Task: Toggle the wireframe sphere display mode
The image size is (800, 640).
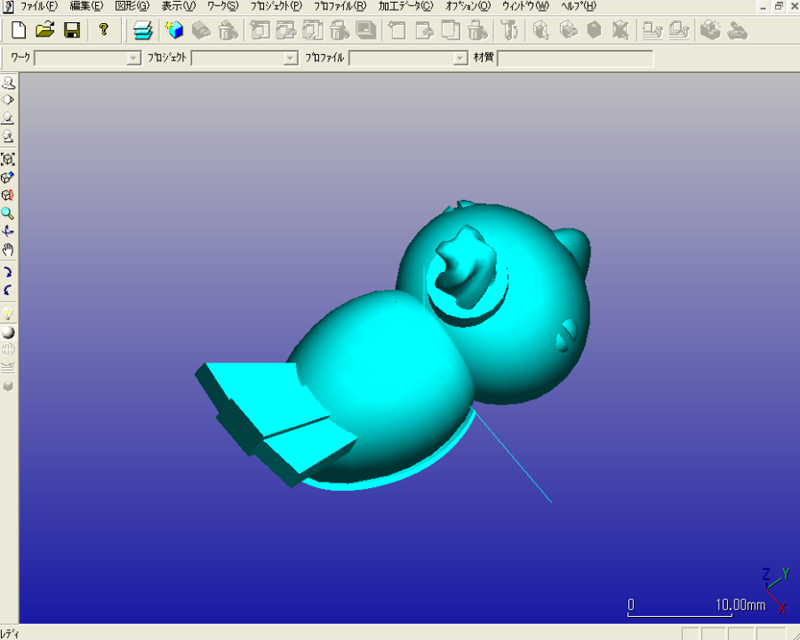Action: 8,349
